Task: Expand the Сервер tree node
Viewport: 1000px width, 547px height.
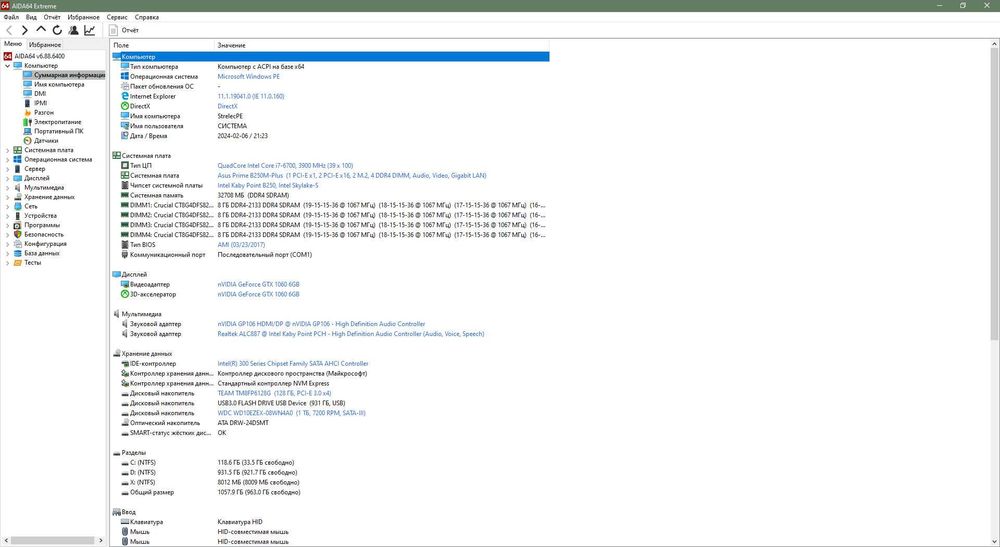Action: [7, 169]
